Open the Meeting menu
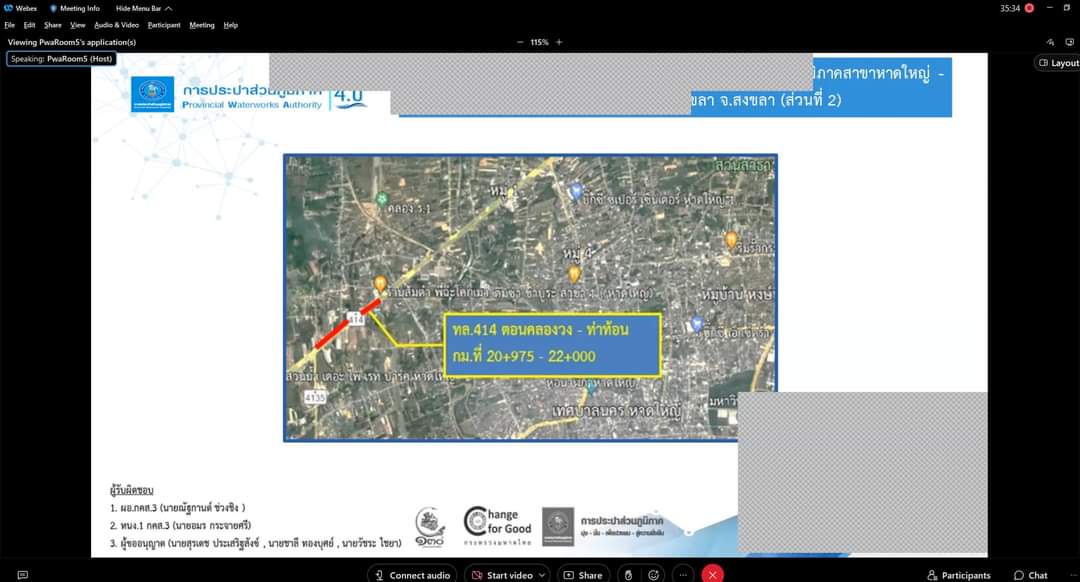Viewport: 1080px width, 582px height. click(x=202, y=25)
